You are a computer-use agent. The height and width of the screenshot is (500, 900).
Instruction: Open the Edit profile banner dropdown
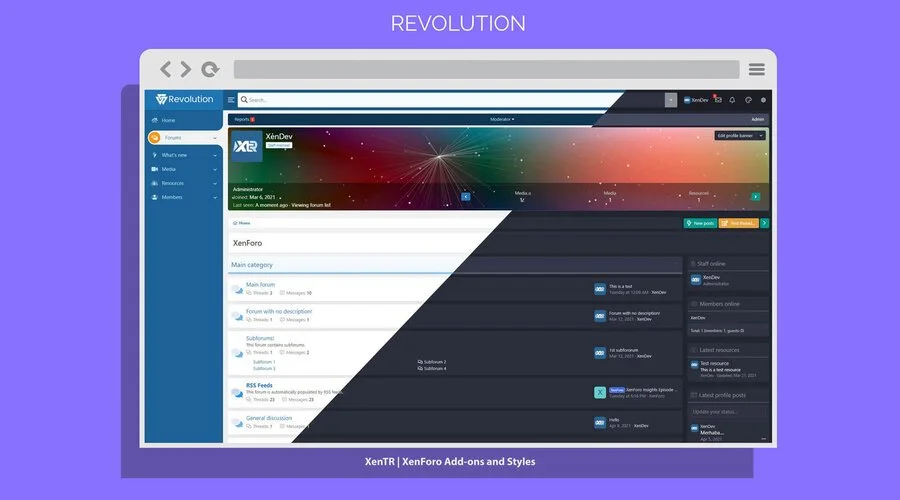740,135
